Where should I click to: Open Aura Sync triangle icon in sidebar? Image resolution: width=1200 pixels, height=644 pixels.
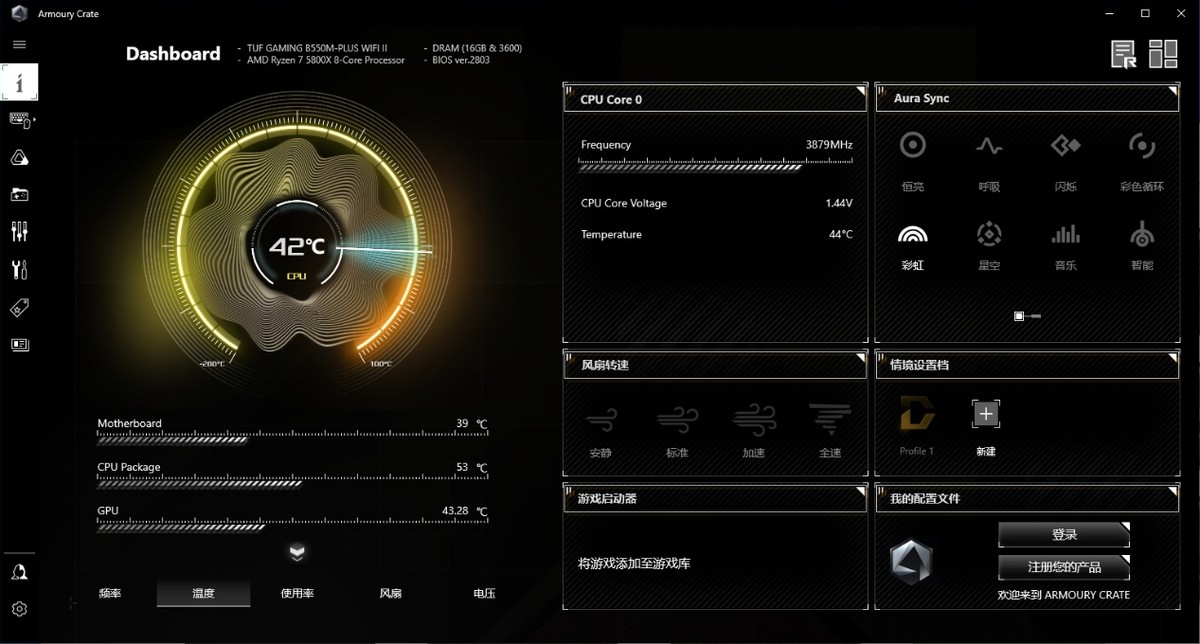[19, 158]
